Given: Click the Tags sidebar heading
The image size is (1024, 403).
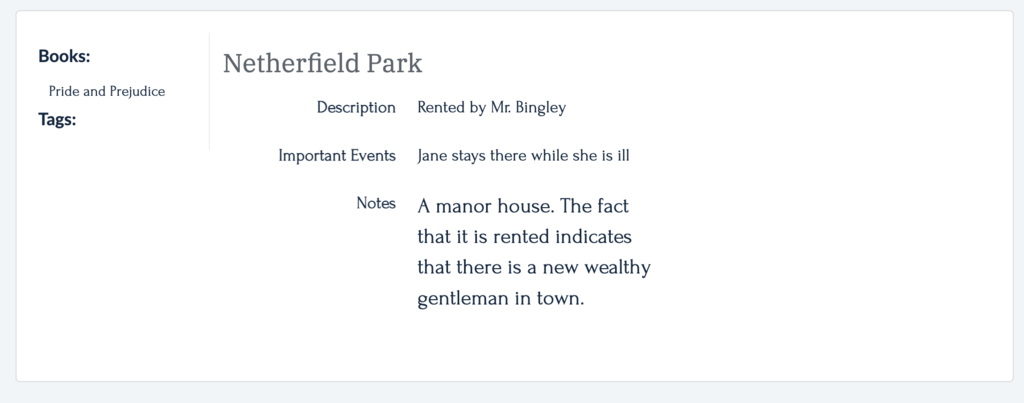Looking at the screenshot, I should [57, 120].
